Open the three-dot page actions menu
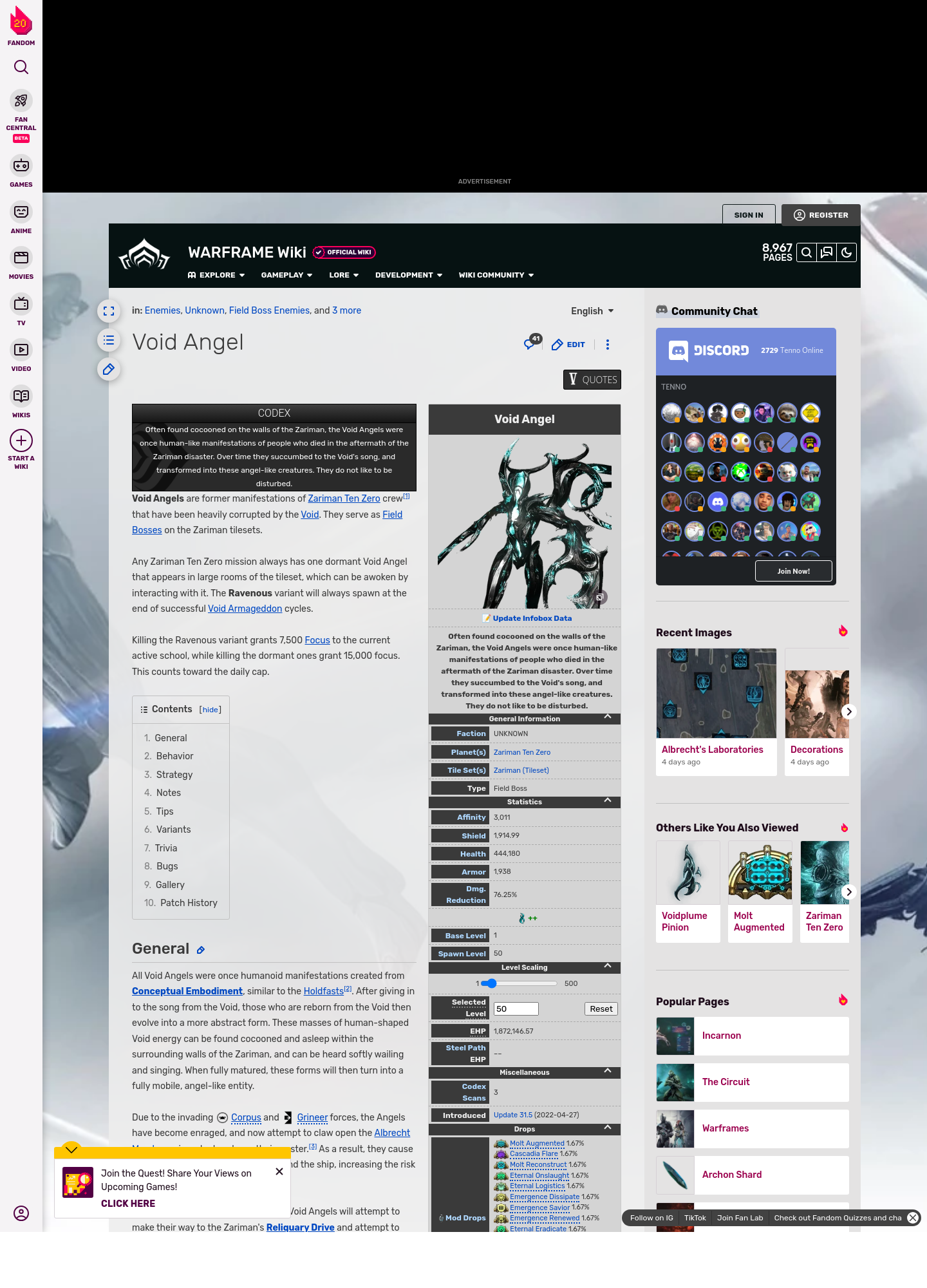The image size is (927, 1288). (608, 345)
